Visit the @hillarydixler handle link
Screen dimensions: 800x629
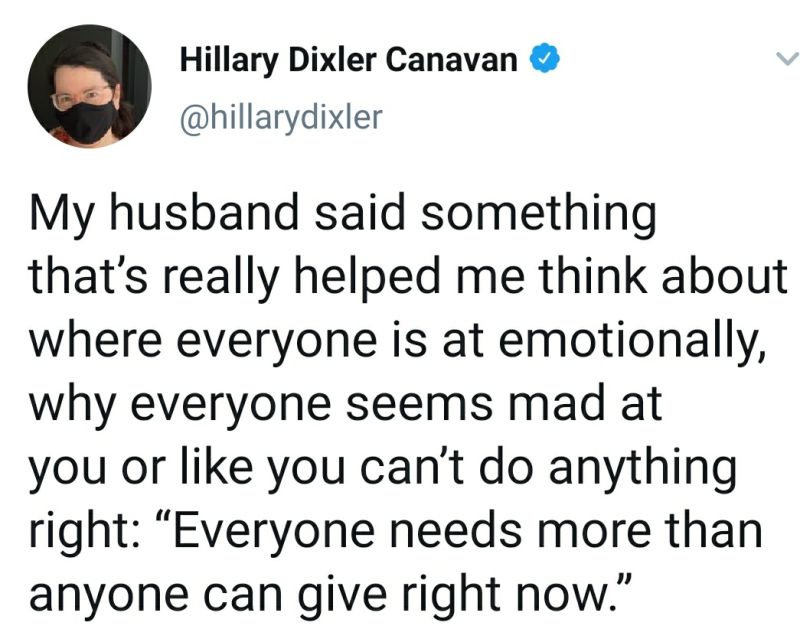281,118
